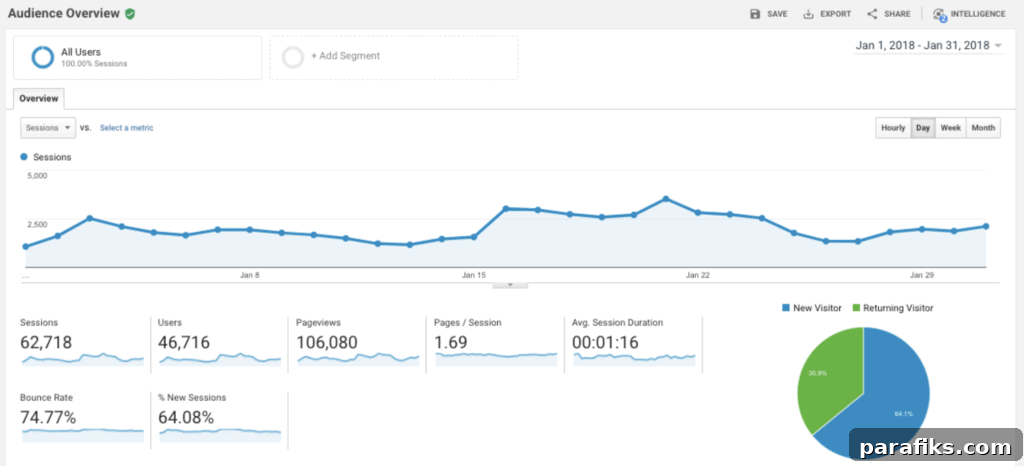Select the Hourly granularity
Image resolution: width=1024 pixels, height=466 pixels.
[x=893, y=128]
